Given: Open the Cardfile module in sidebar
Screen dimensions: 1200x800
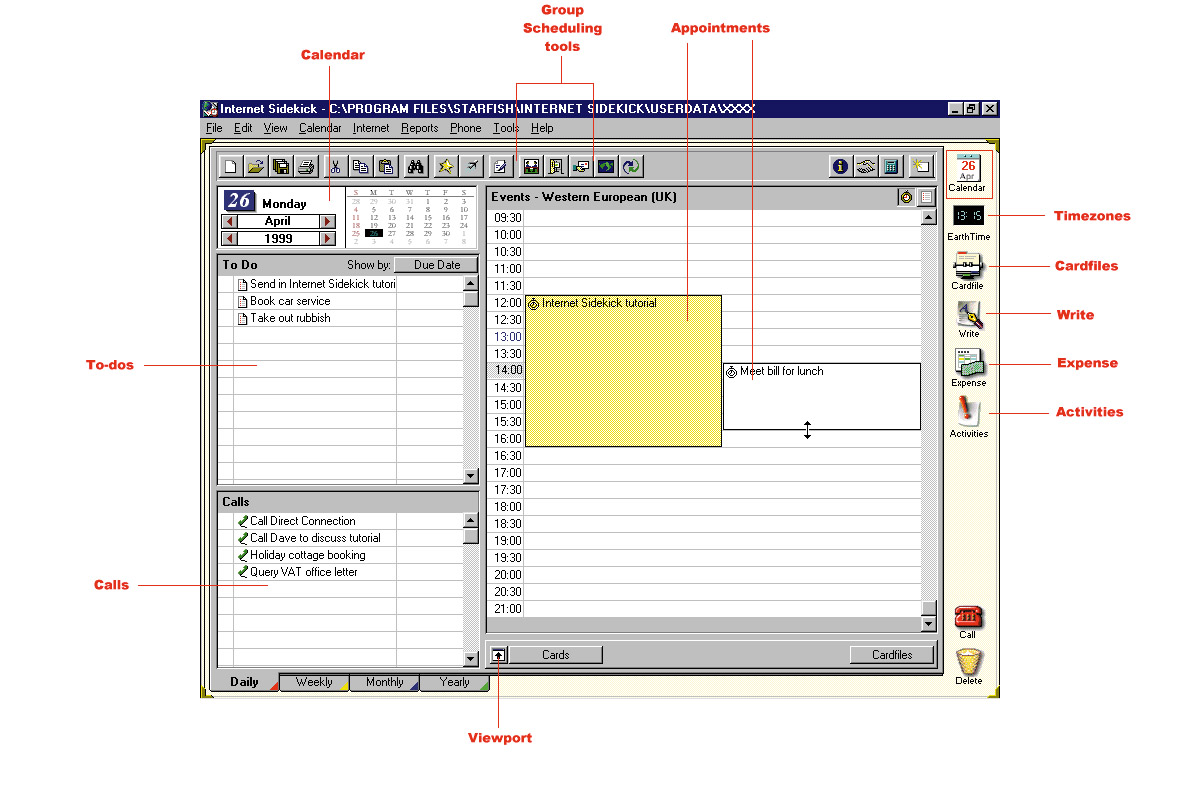Looking at the screenshot, I should (967, 266).
